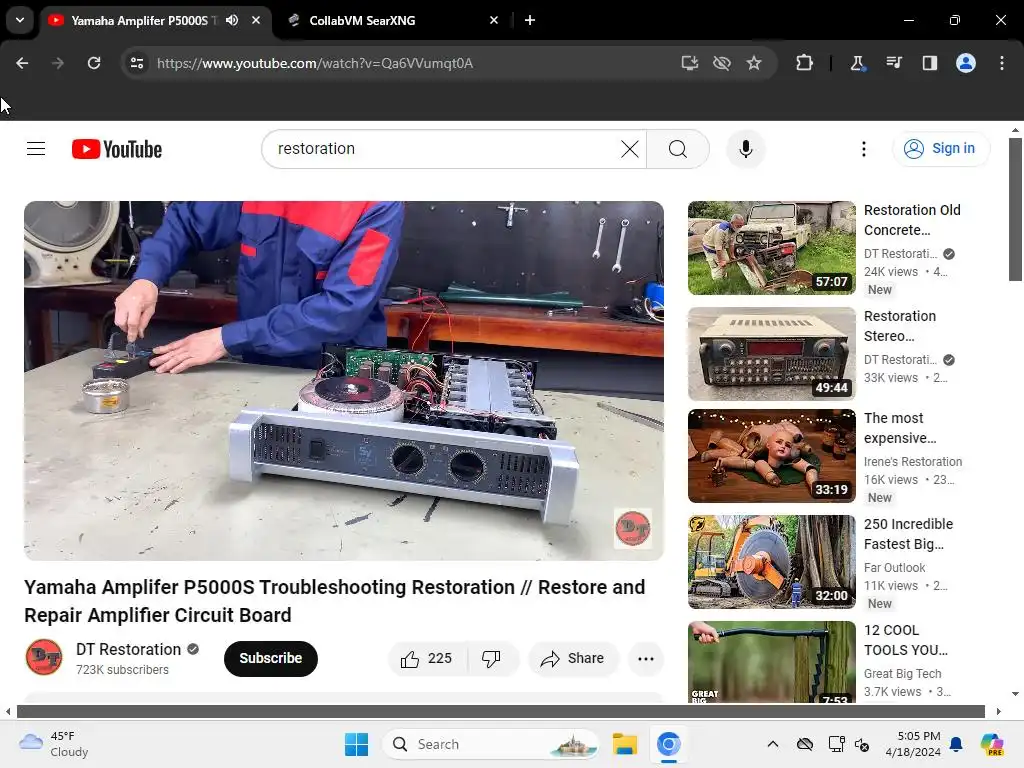Open Irene's Restoration channel name
Screen dimensions: 1024x768
click(913, 462)
